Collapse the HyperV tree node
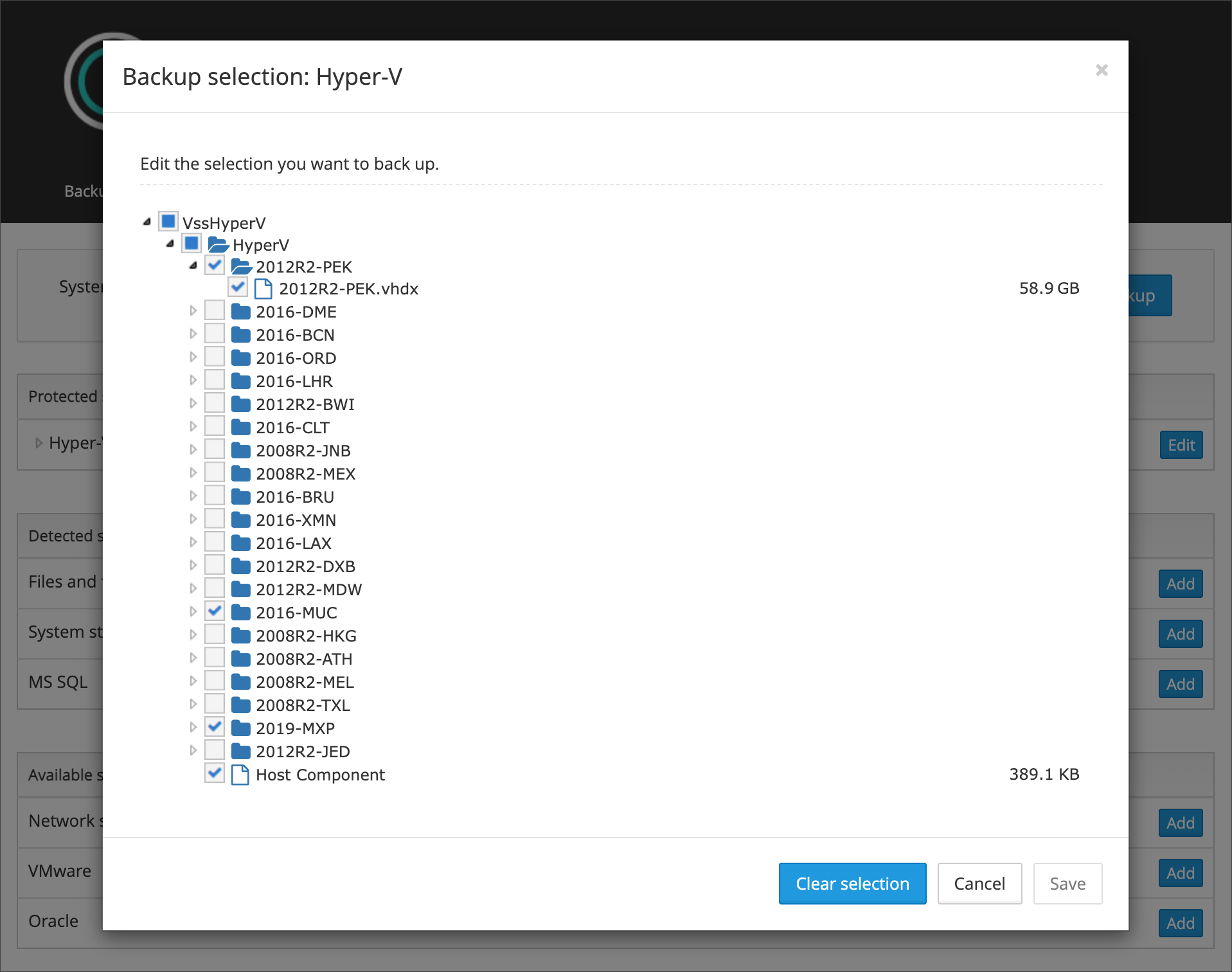Image resolution: width=1232 pixels, height=972 pixels. 170,244
